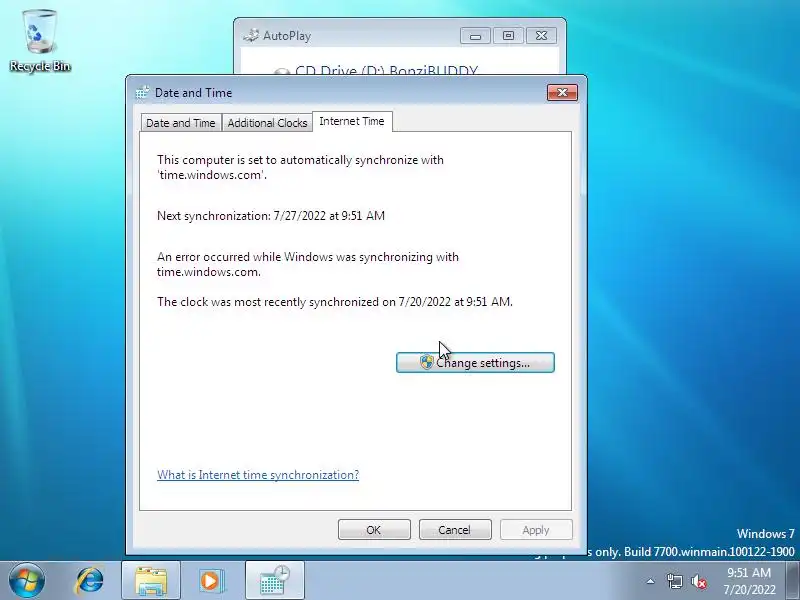Click the AutoPlay window title icon

click(x=251, y=36)
